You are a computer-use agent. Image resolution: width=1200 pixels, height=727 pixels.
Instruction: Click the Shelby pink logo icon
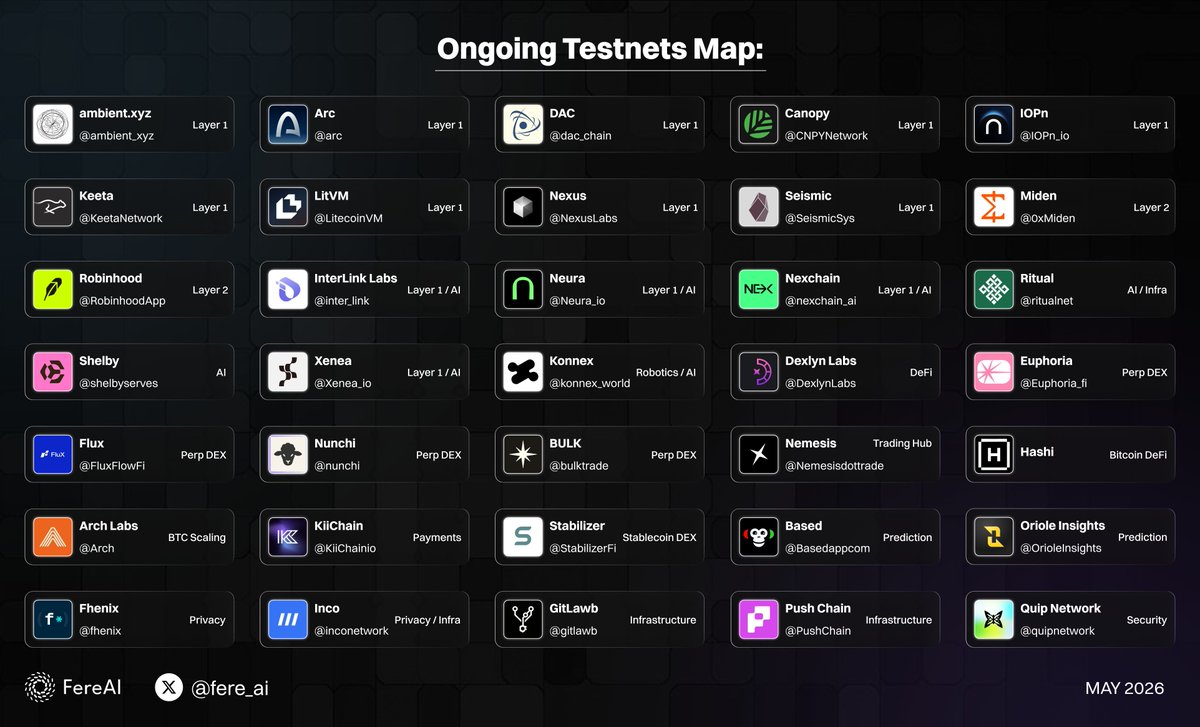[52, 372]
